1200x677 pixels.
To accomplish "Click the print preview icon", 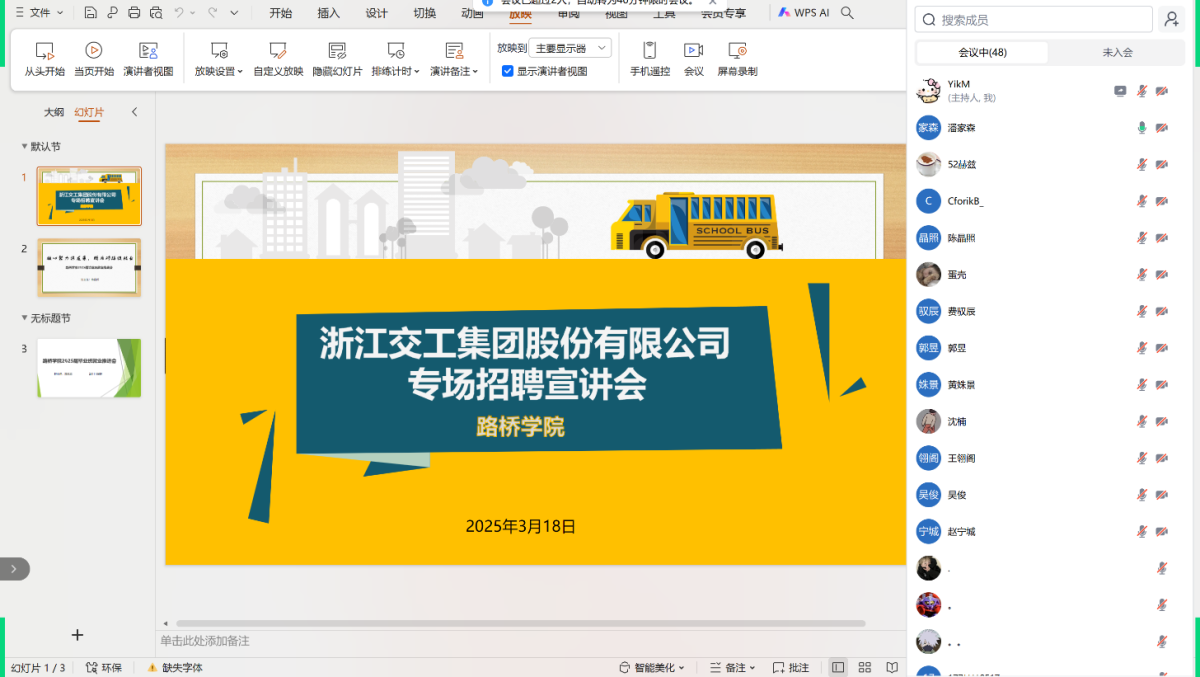I will tap(155, 13).
